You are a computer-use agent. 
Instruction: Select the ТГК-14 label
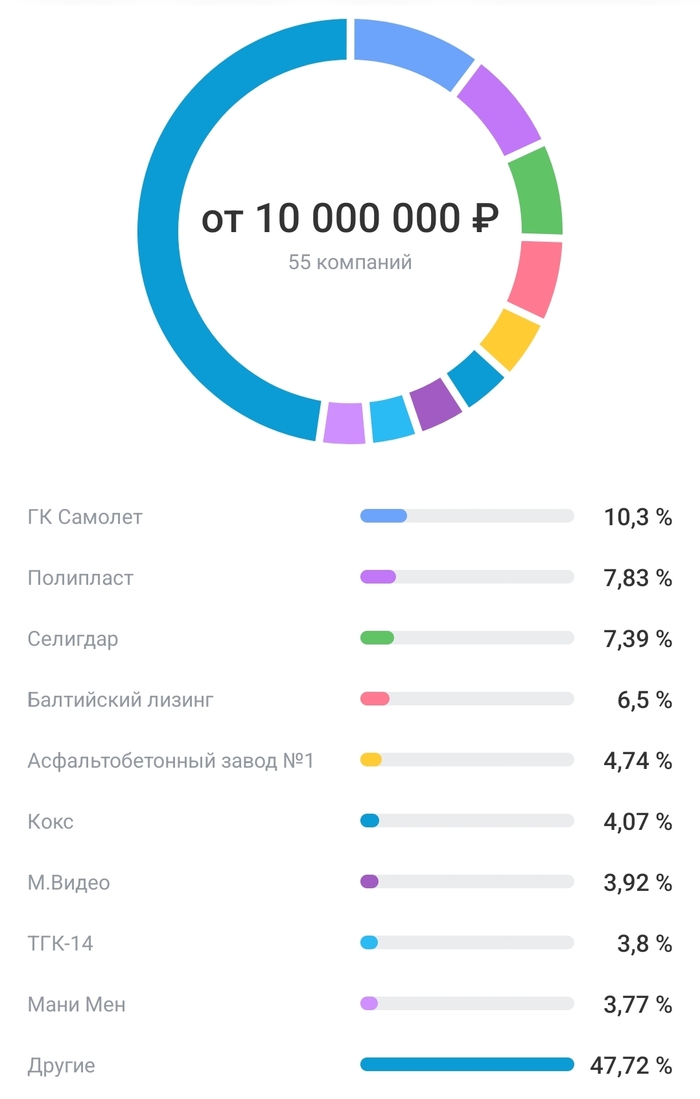60,943
